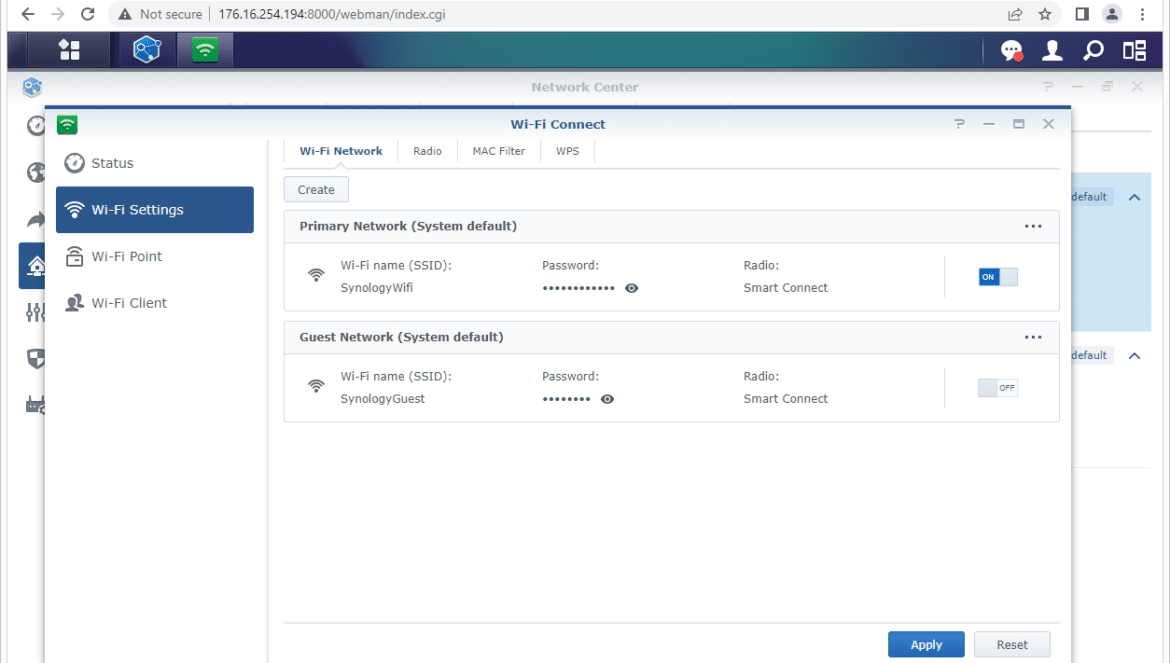Reveal the SynologyGuest password
The image size is (1170, 663).
(x=607, y=399)
